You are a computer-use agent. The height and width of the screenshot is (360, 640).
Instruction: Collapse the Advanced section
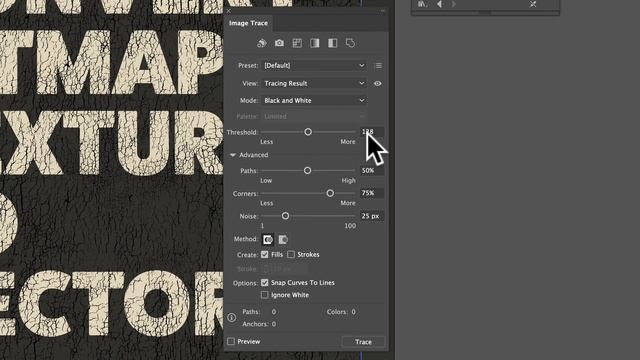click(x=233, y=155)
